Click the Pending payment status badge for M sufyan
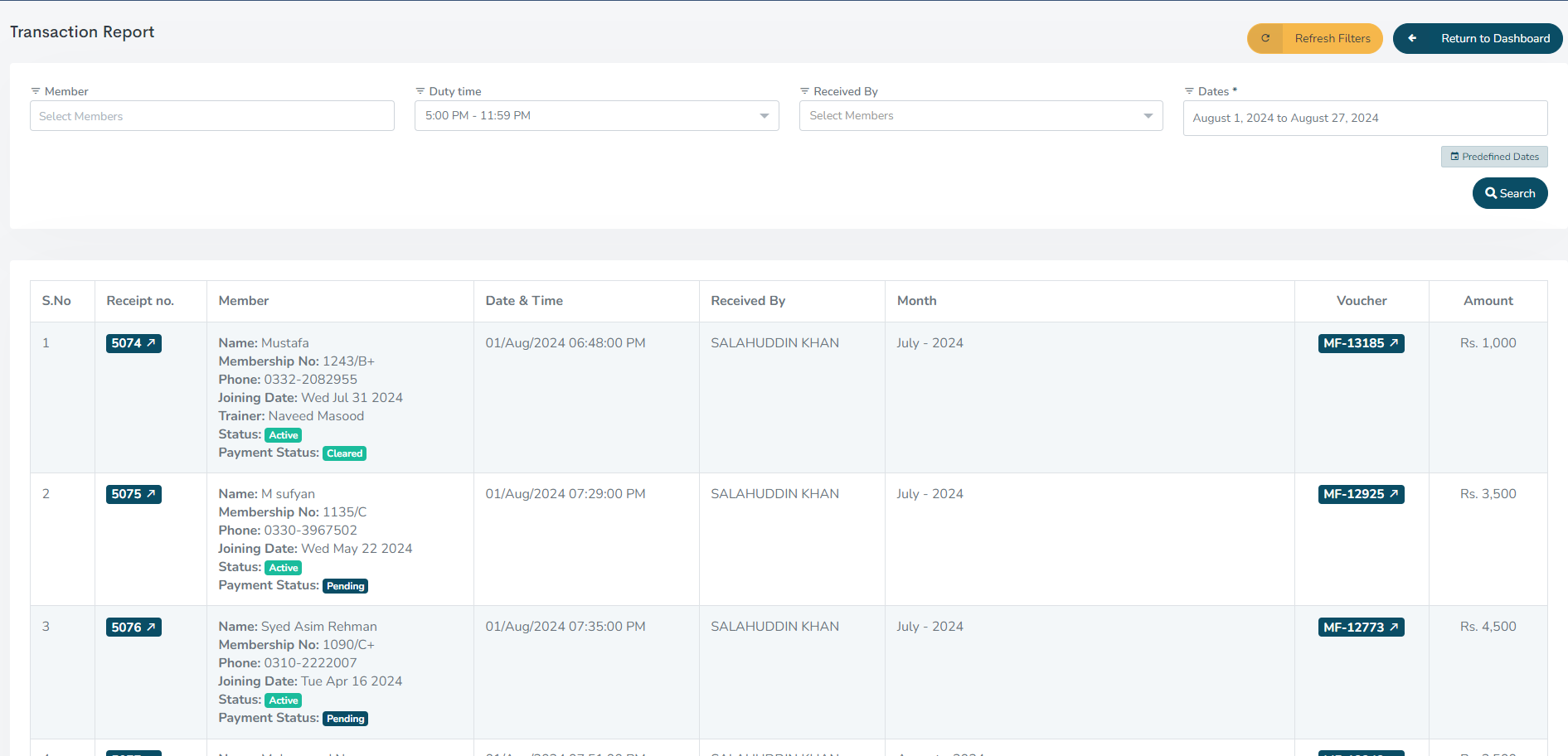Image resolution: width=1568 pixels, height=756 pixels. click(x=345, y=586)
